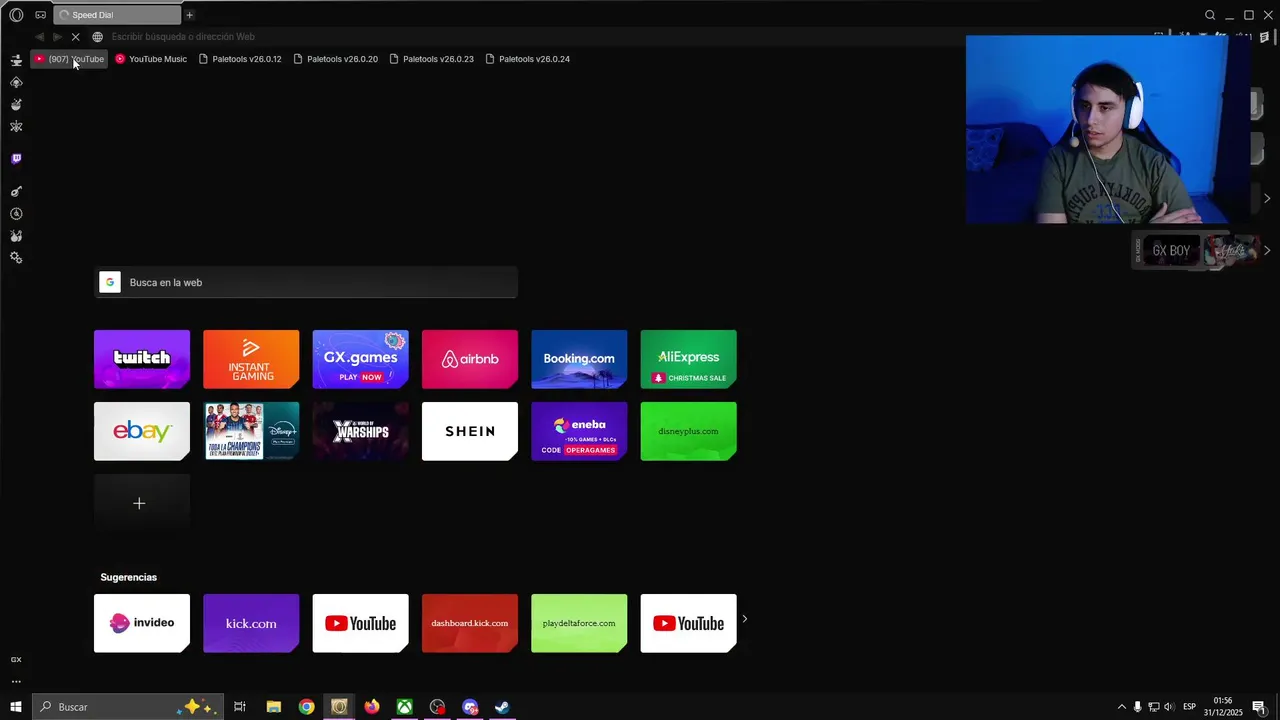Click the sidebar icon just below Twitch
This screenshot has width=1280, height=720.
click(16, 192)
